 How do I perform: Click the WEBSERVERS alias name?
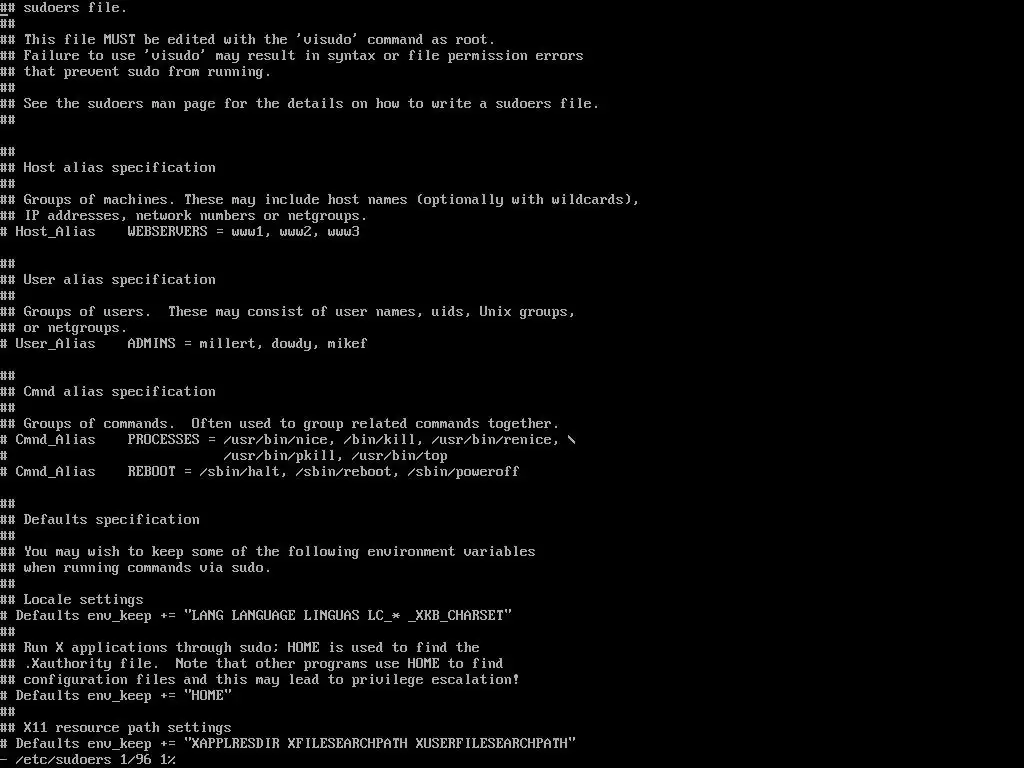pyautogui.click(x=167, y=232)
